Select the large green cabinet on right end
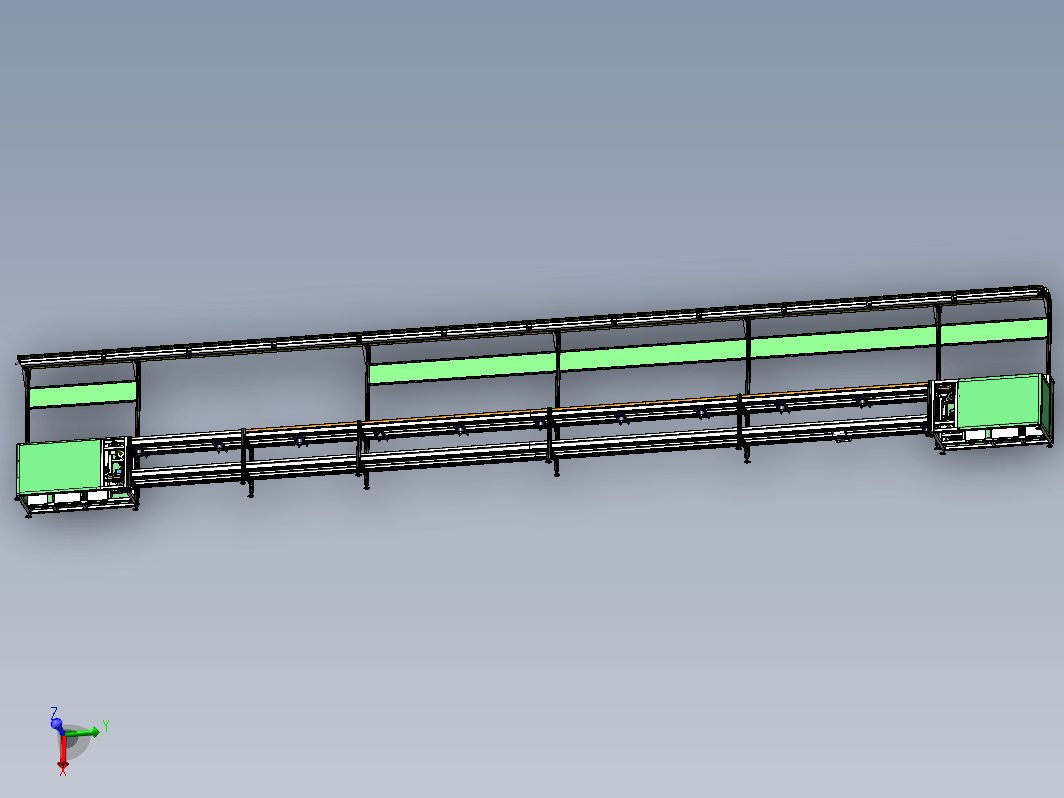Screen dimensions: 1064x798 pyautogui.click(x=998, y=402)
